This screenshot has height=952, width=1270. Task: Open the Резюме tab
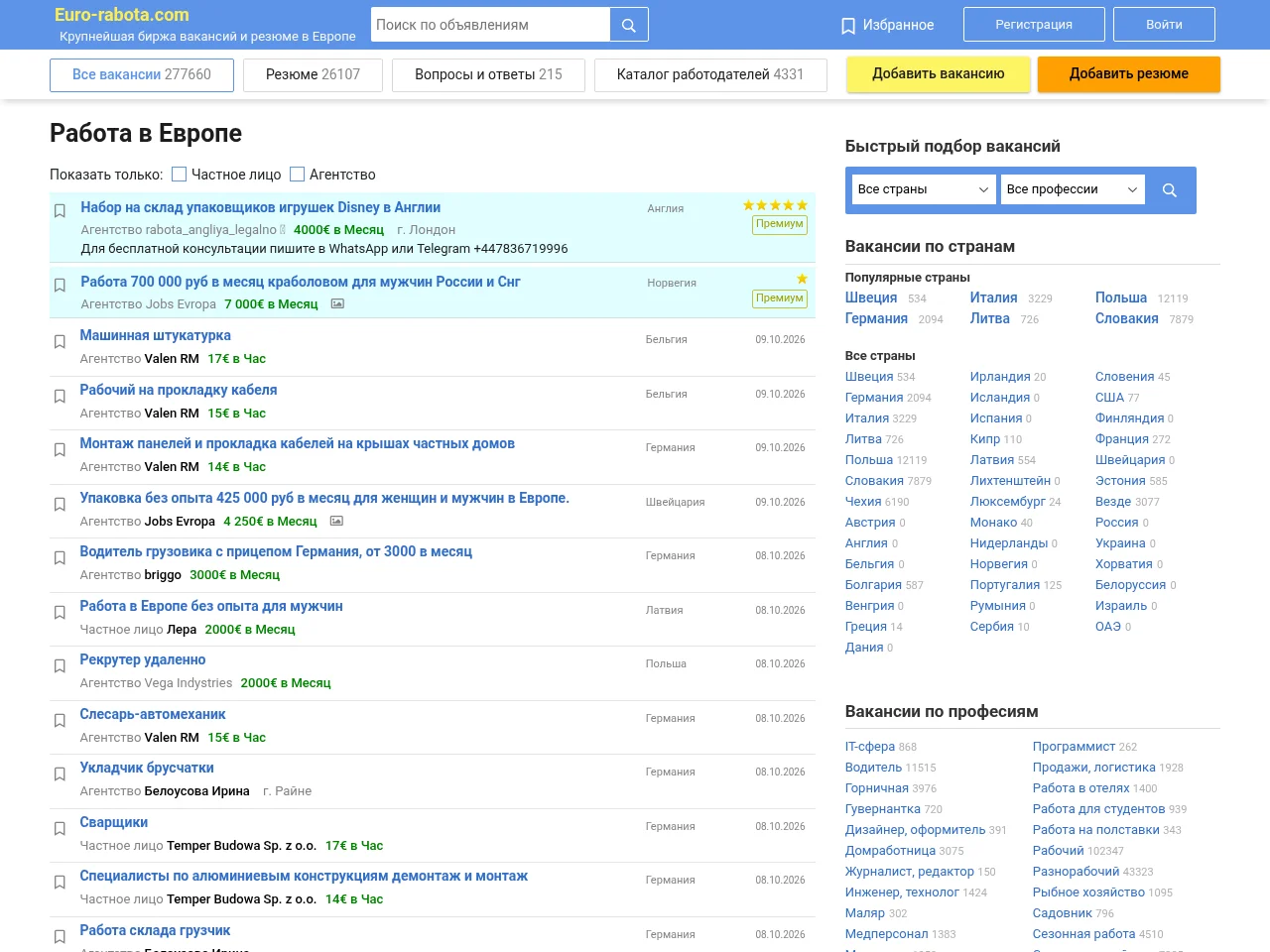(313, 75)
